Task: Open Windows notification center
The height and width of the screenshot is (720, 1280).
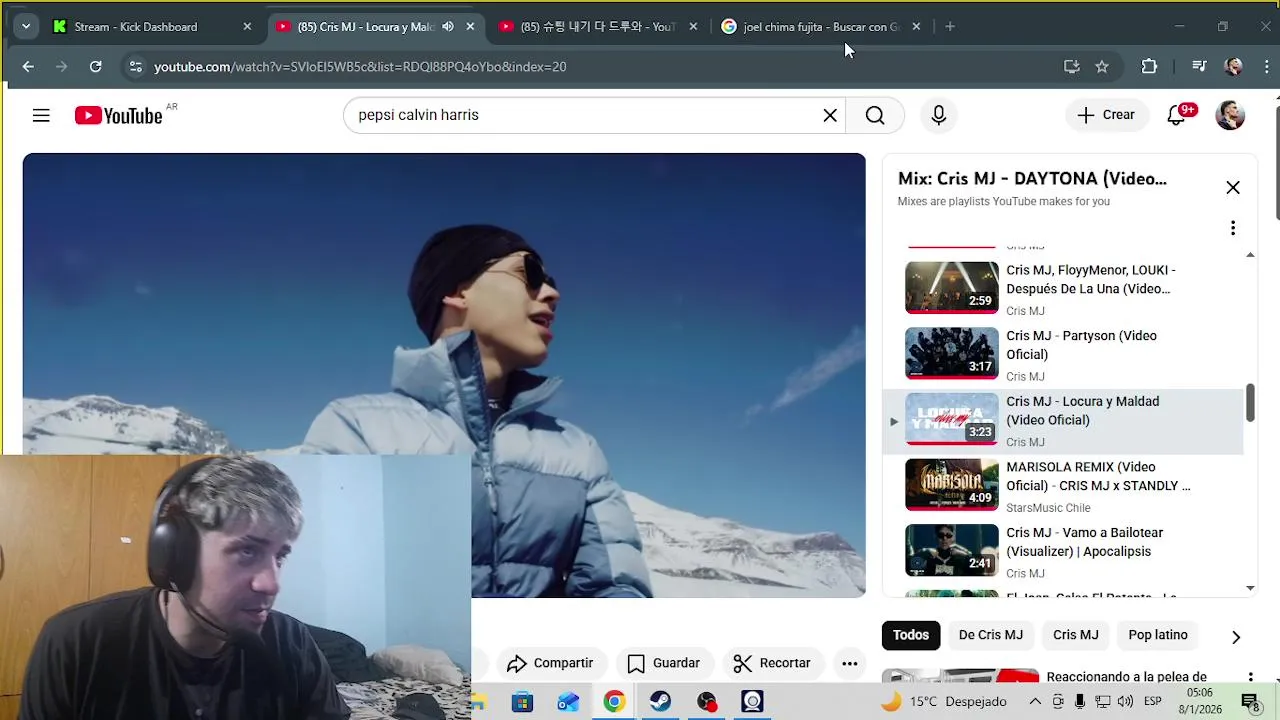Action: (x=1249, y=702)
